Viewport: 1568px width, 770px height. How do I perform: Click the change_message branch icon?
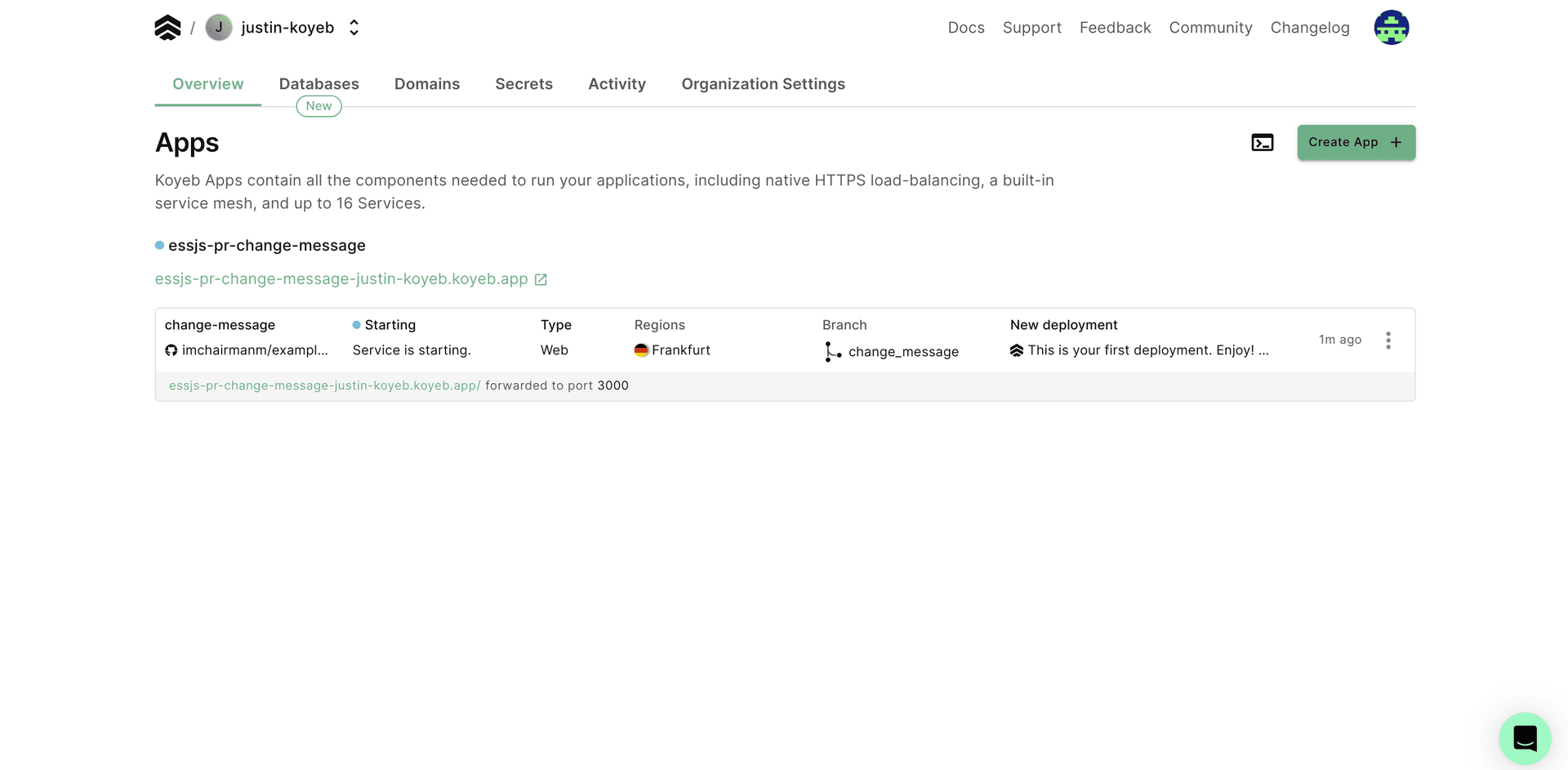pos(832,351)
